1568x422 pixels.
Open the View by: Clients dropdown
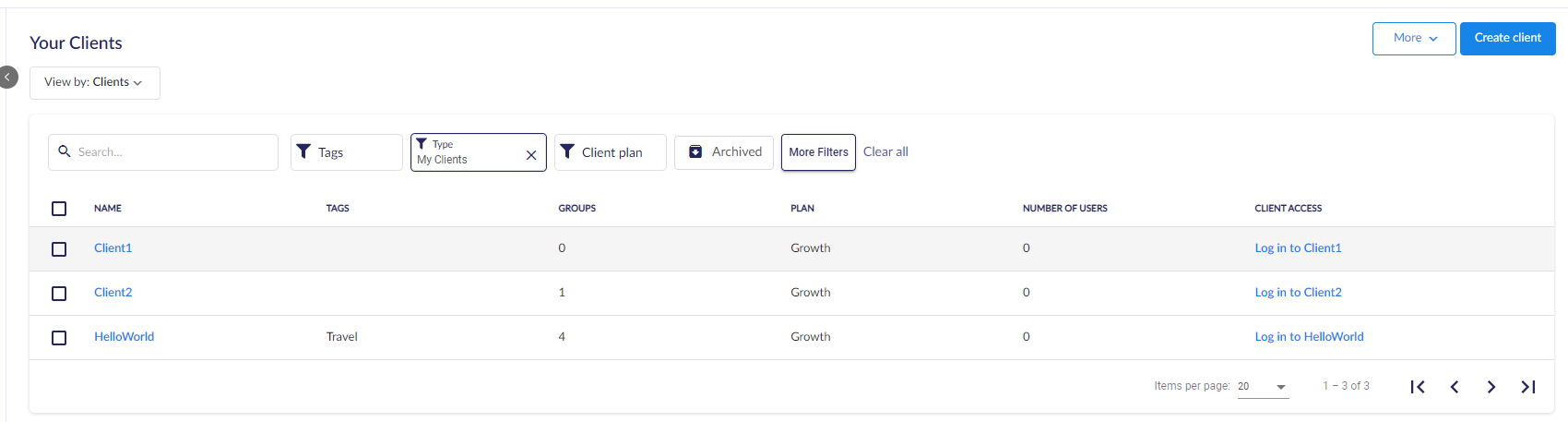tap(95, 83)
